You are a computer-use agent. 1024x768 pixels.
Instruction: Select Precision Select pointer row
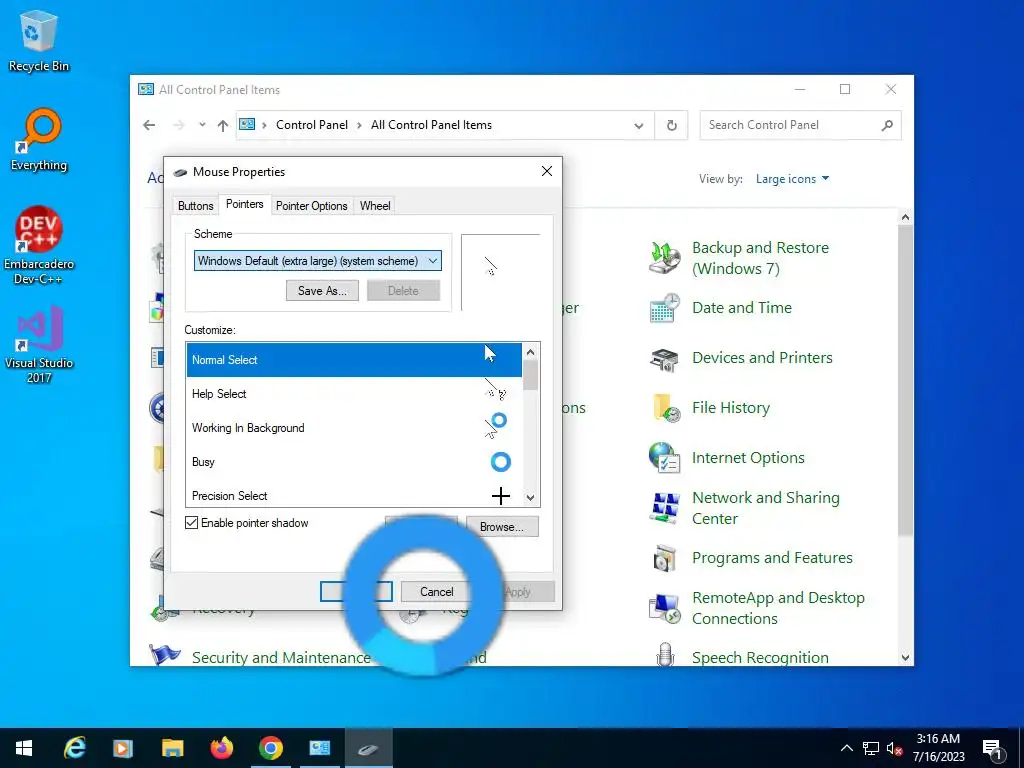pyautogui.click(x=354, y=494)
